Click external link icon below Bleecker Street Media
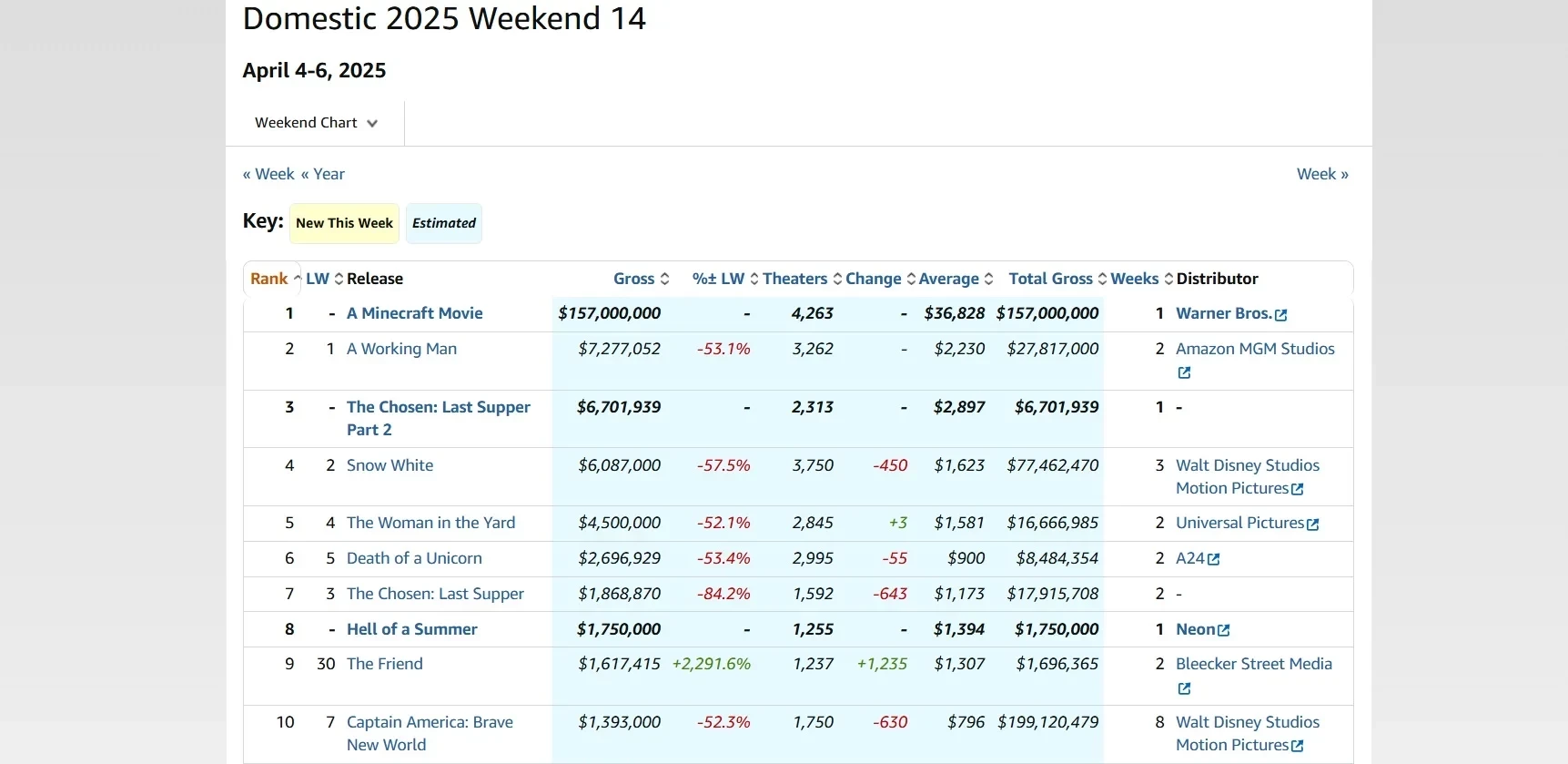Screen dimensions: 1568x764 [1184, 688]
